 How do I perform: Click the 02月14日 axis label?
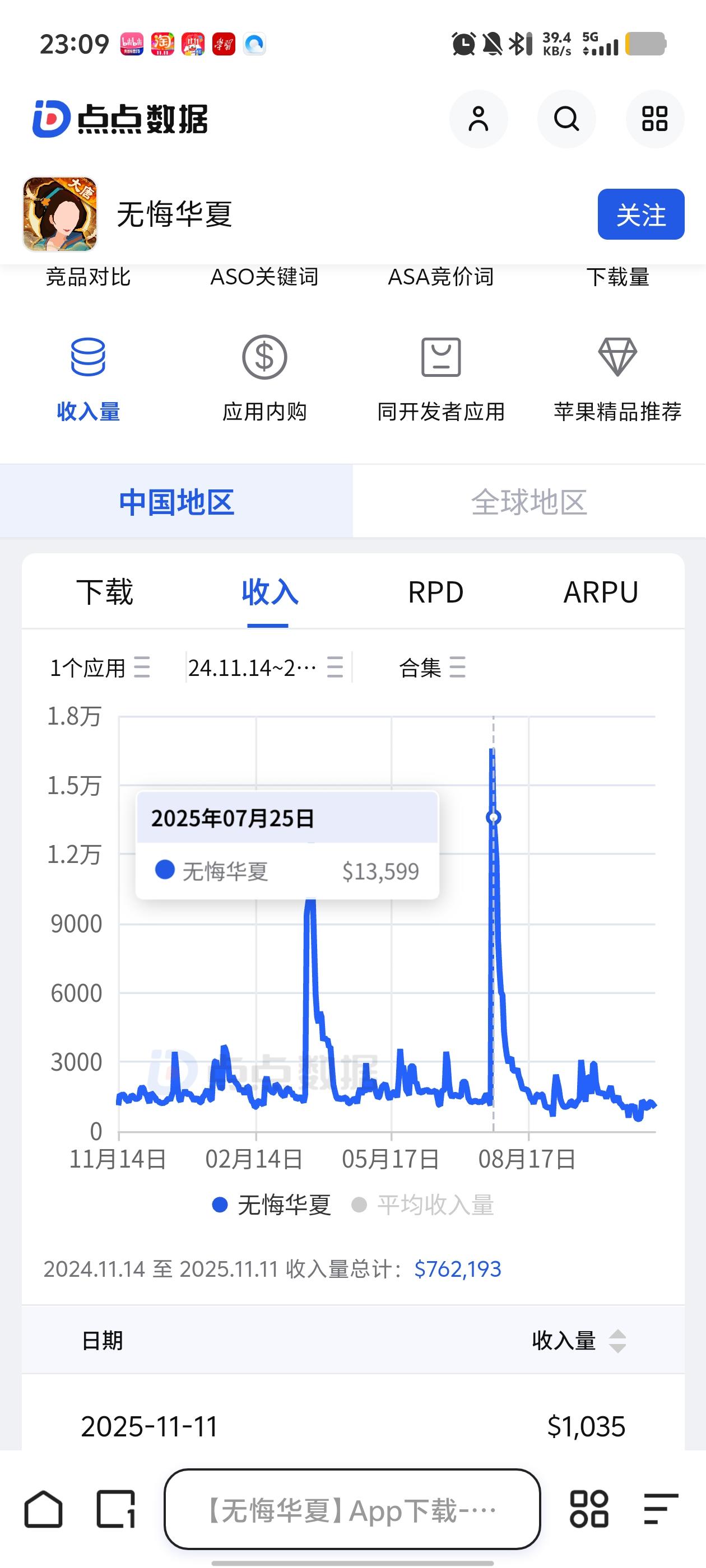254,1159
